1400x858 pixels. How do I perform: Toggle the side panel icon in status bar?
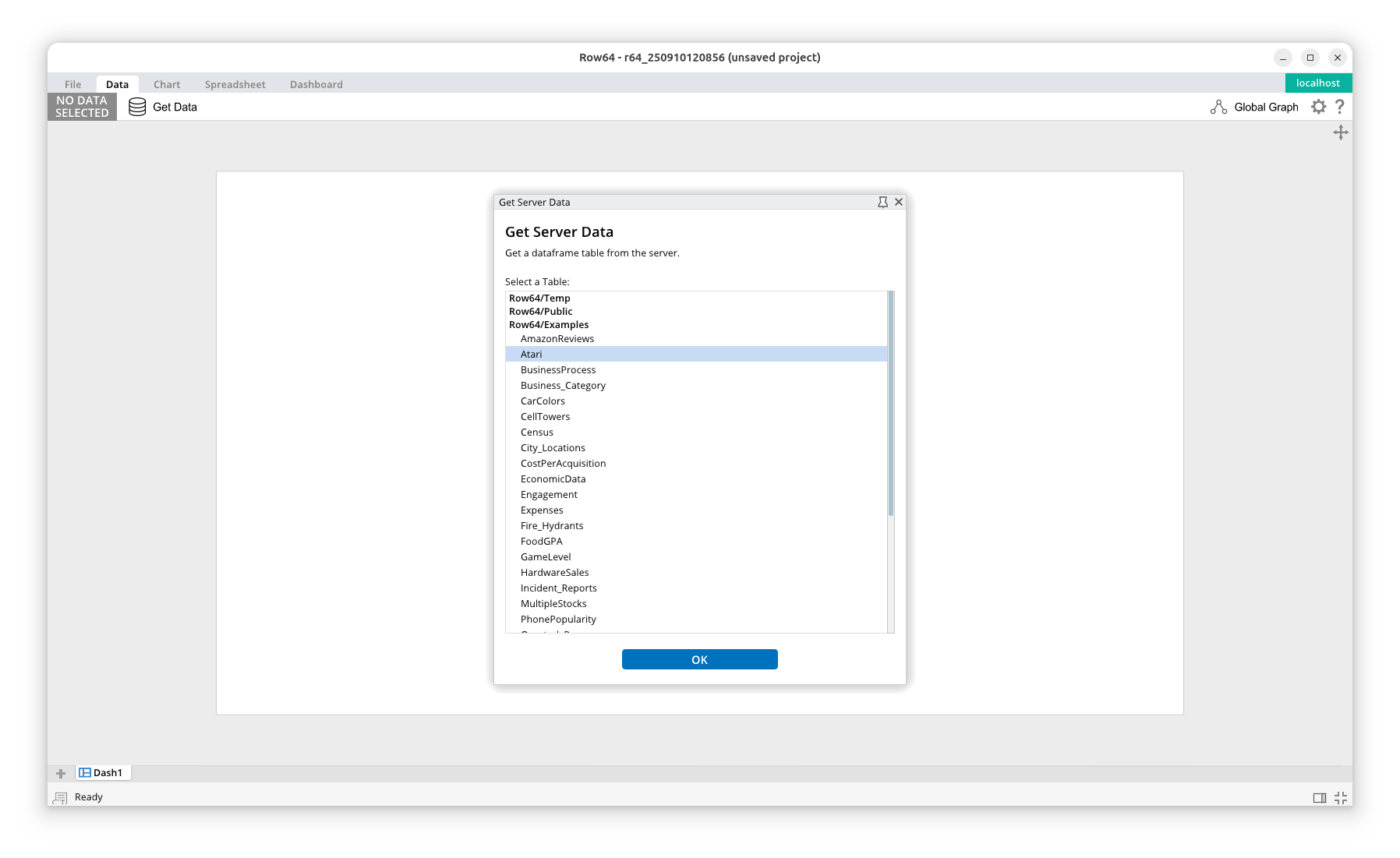[1319, 797]
